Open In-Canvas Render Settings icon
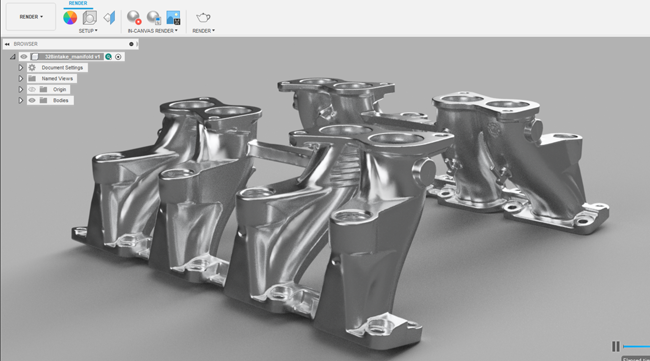Viewport: 650px width, 361px height. point(154,17)
